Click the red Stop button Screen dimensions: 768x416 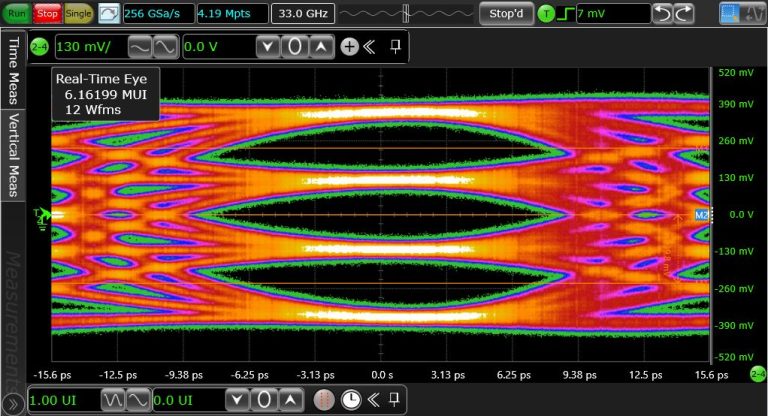[47, 13]
